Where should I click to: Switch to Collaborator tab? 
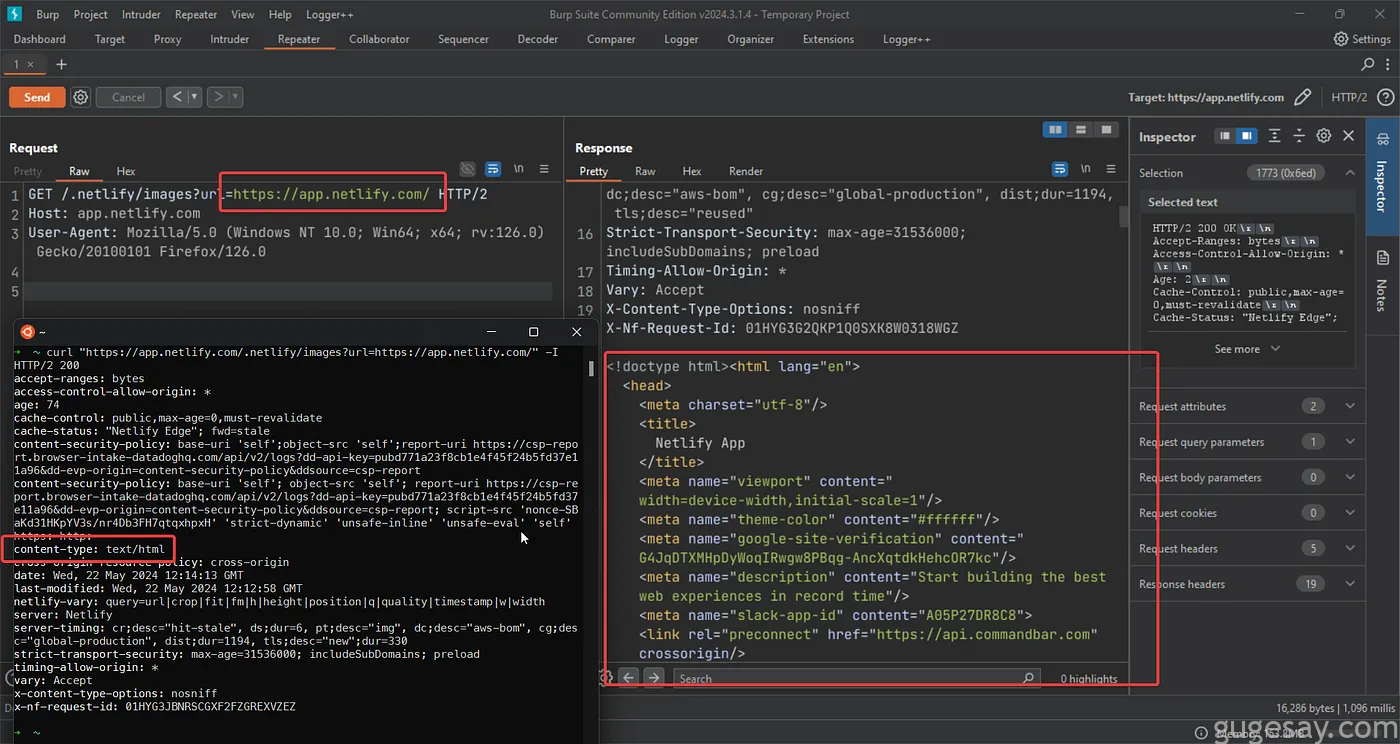(x=379, y=39)
